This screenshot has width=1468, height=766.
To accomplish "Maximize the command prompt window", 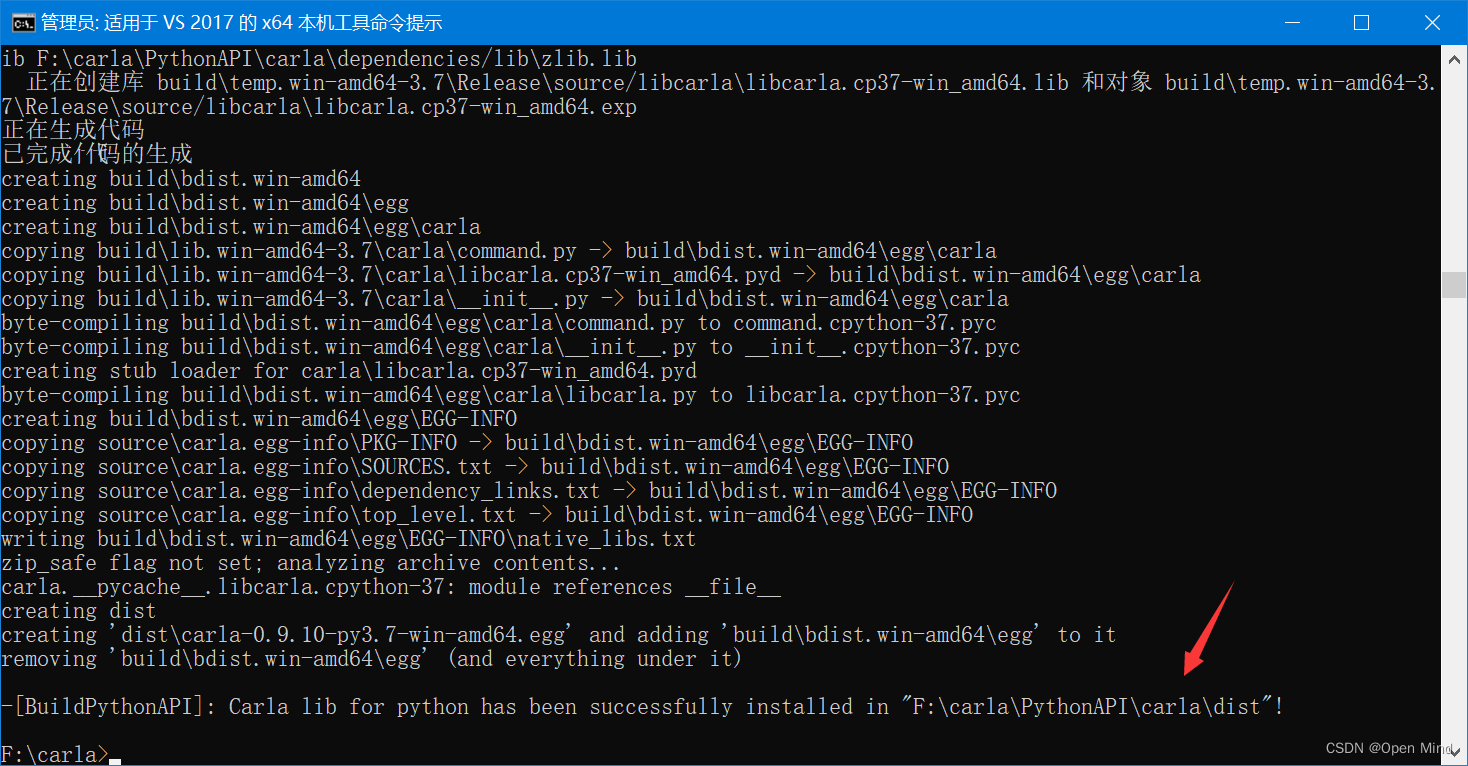I will (x=1362, y=21).
